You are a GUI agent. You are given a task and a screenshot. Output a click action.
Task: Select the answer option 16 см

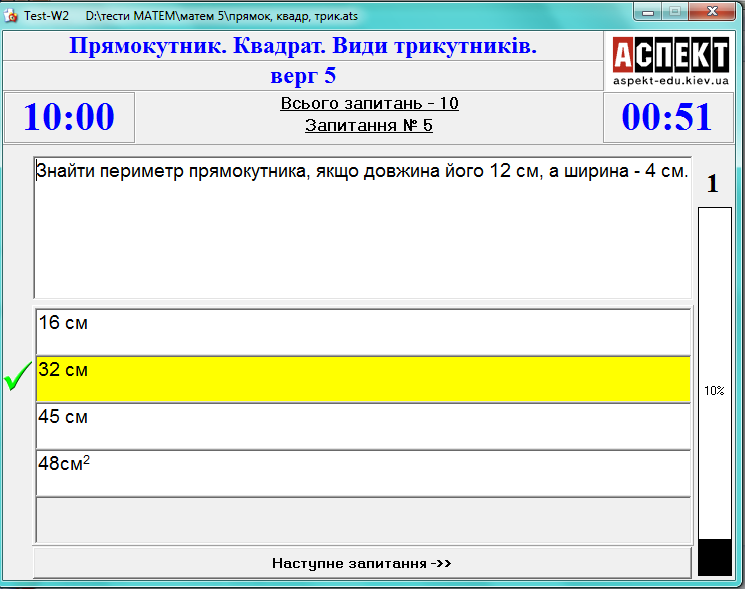[363, 332]
